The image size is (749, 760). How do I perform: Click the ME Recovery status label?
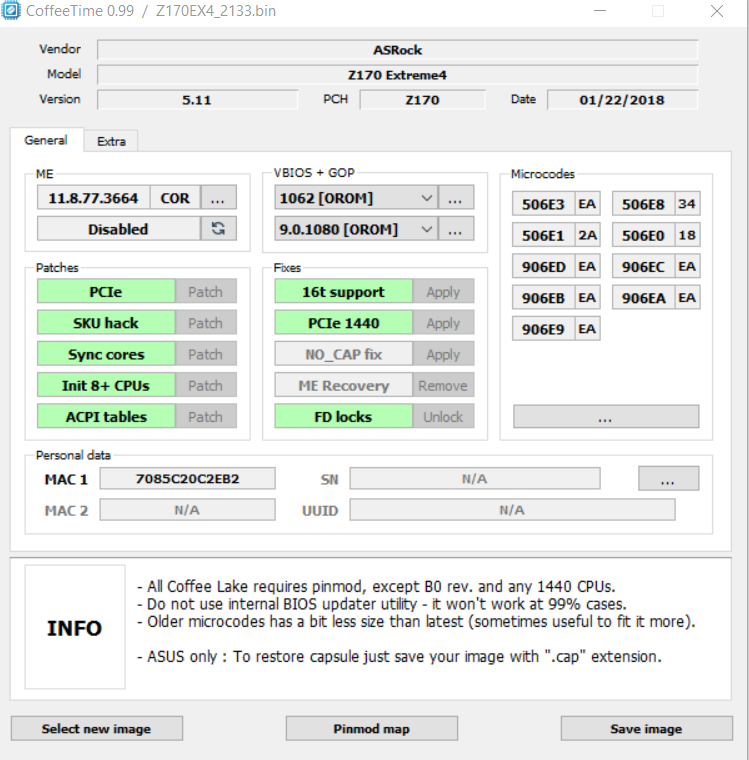pos(343,385)
